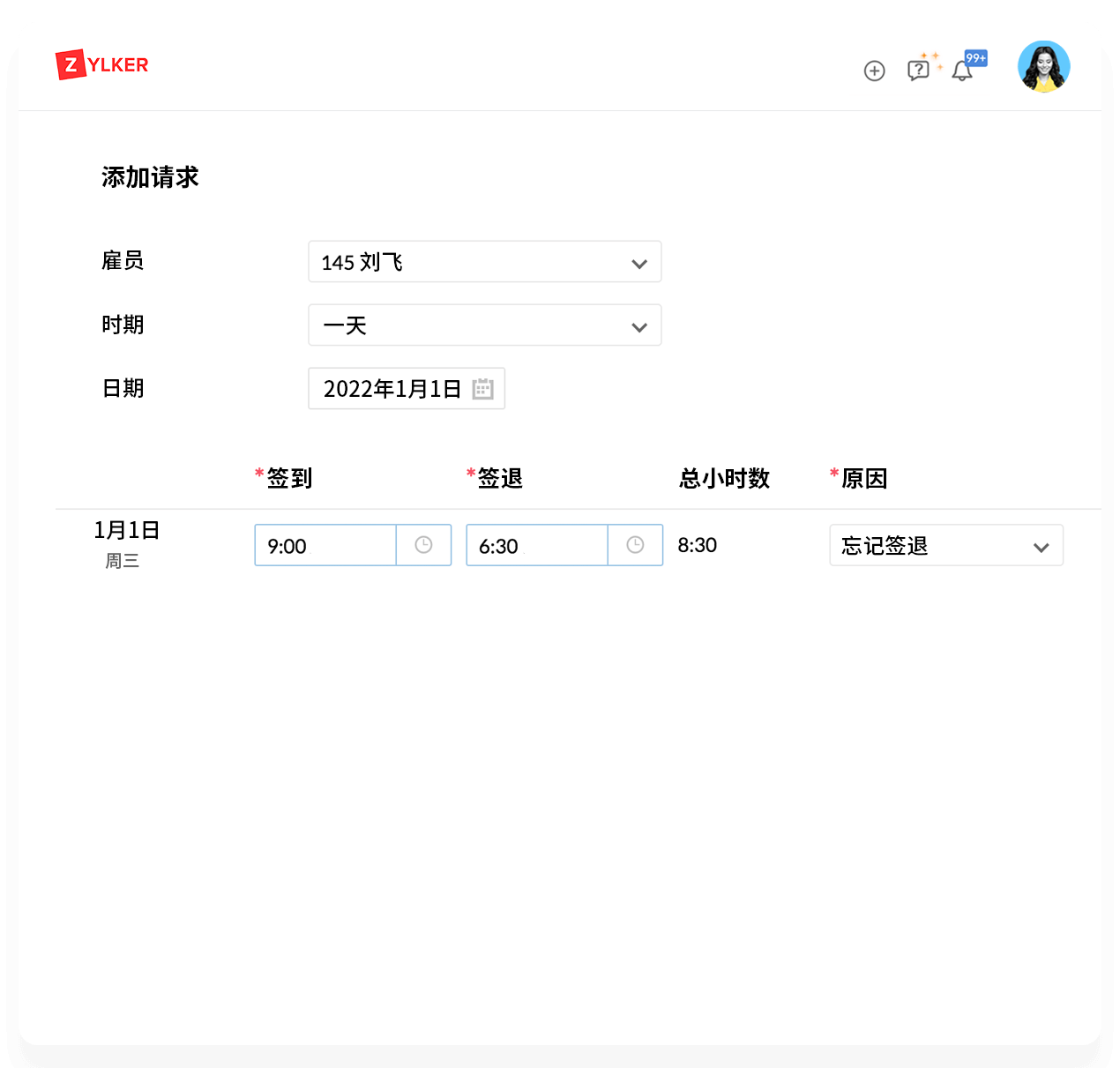Click the 99+ notification badge
This screenshot has height=1068, width=1120.
[975, 58]
